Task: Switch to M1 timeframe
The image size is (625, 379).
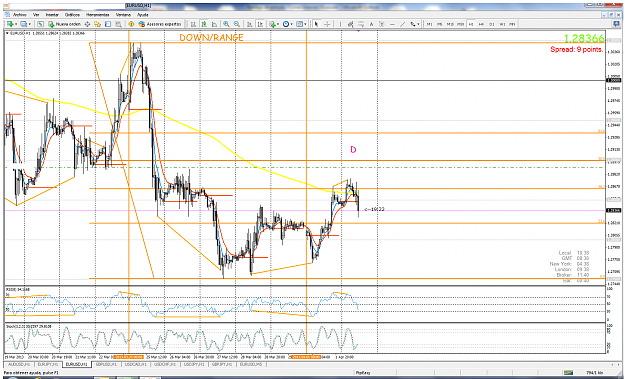Action: point(429,24)
